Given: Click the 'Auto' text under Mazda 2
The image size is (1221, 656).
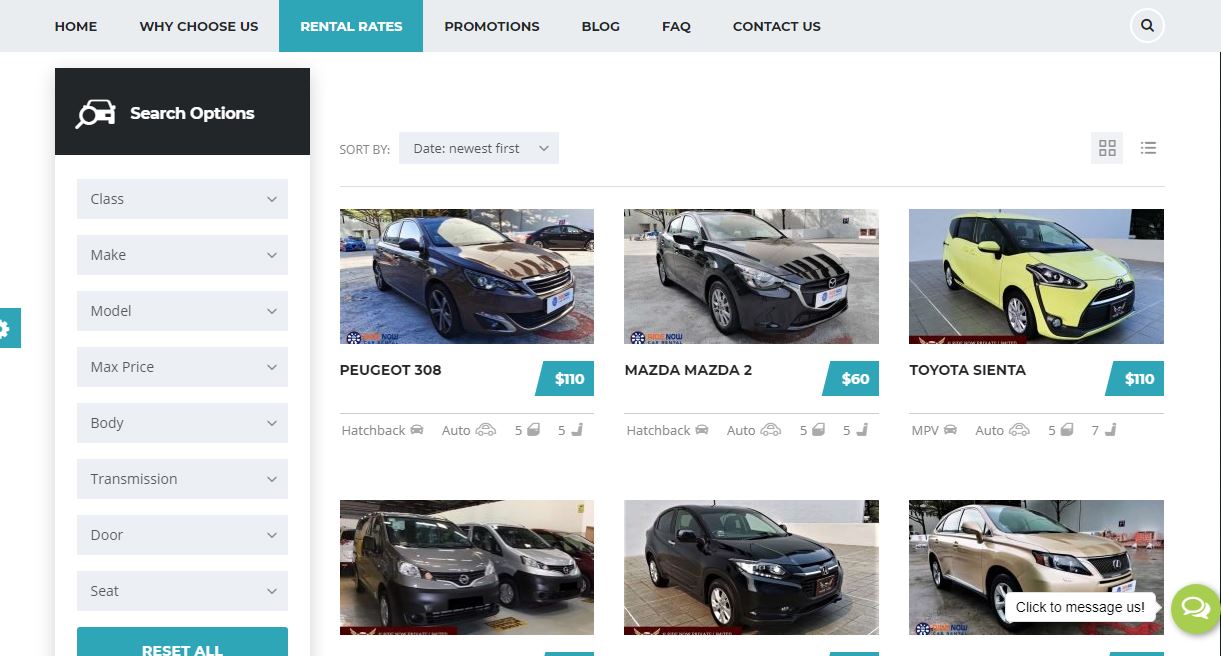Looking at the screenshot, I should pyautogui.click(x=741, y=430).
